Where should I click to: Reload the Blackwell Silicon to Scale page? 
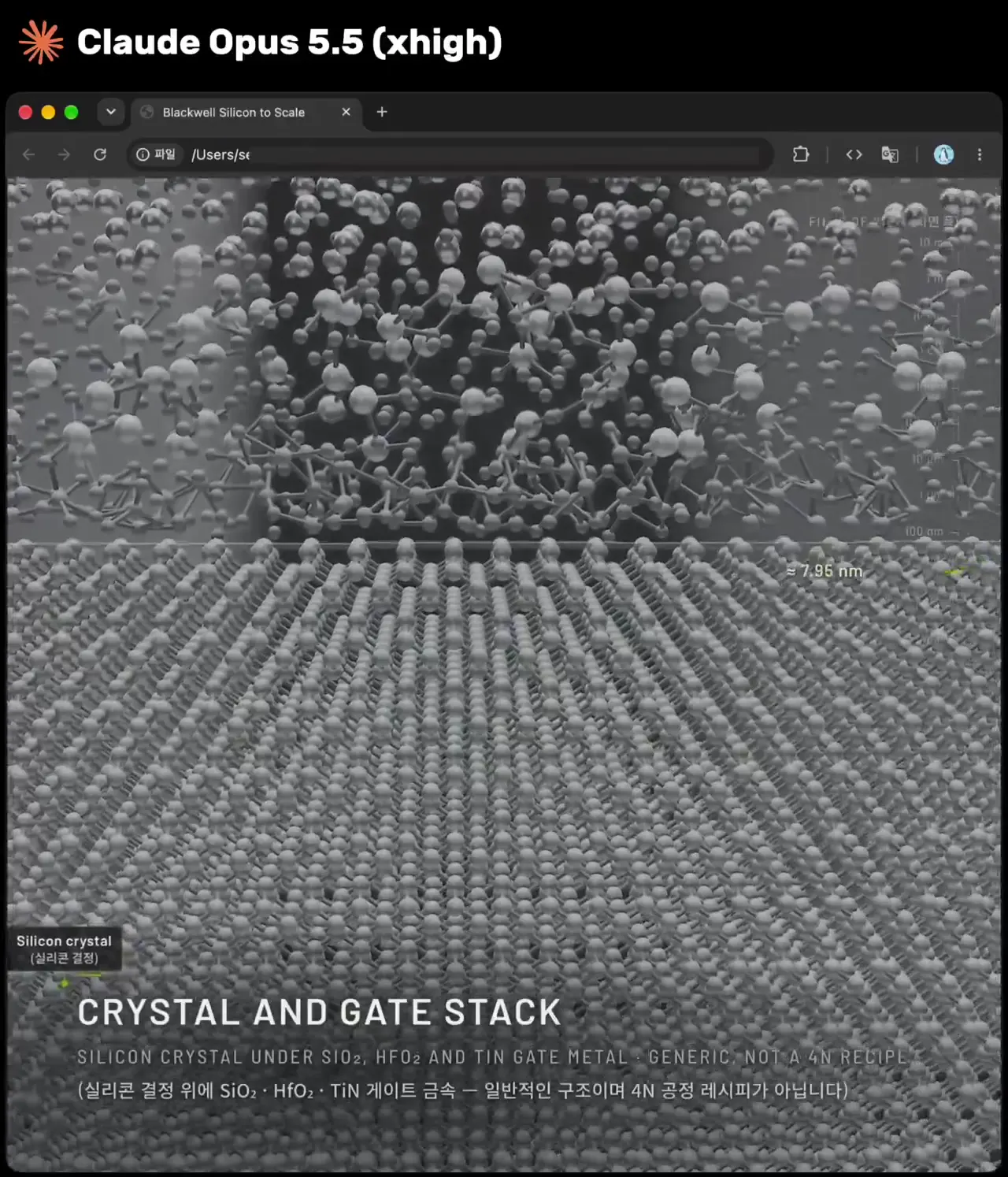(100, 154)
